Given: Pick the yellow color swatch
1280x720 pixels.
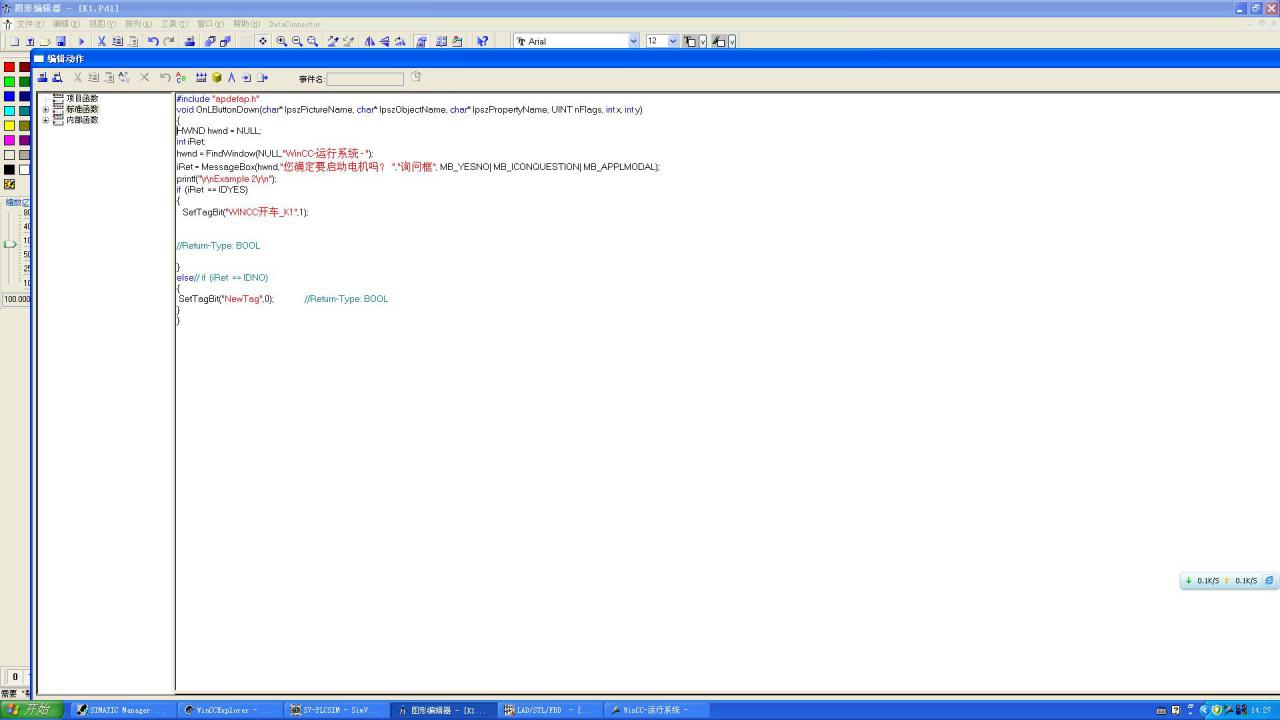Looking at the screenshot, I should [9, 126].
